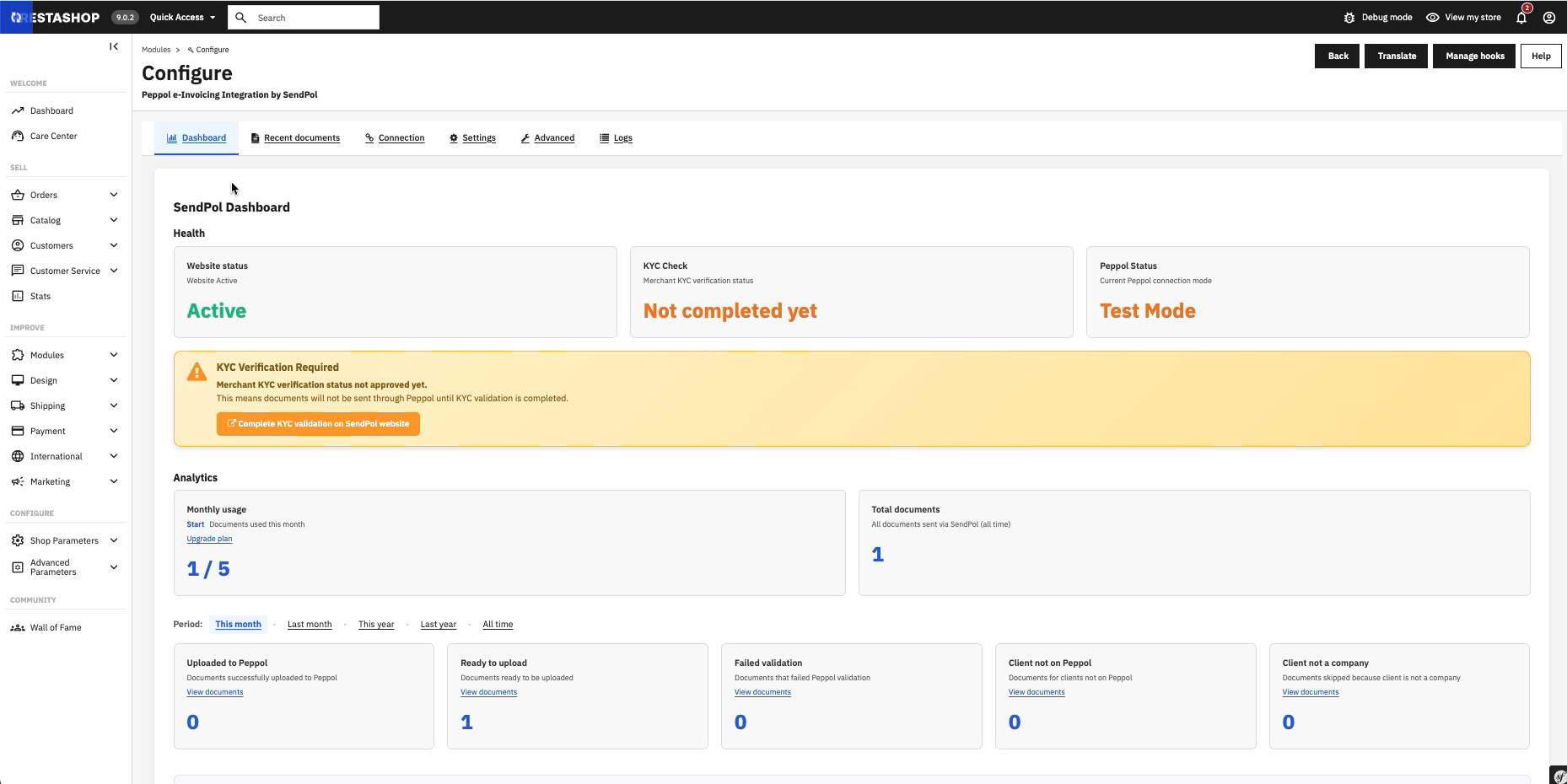Viewport: 1567px width, 784px height.
Task: Complete KYC validation on SendPol website
Action: (x=318, y=424)
